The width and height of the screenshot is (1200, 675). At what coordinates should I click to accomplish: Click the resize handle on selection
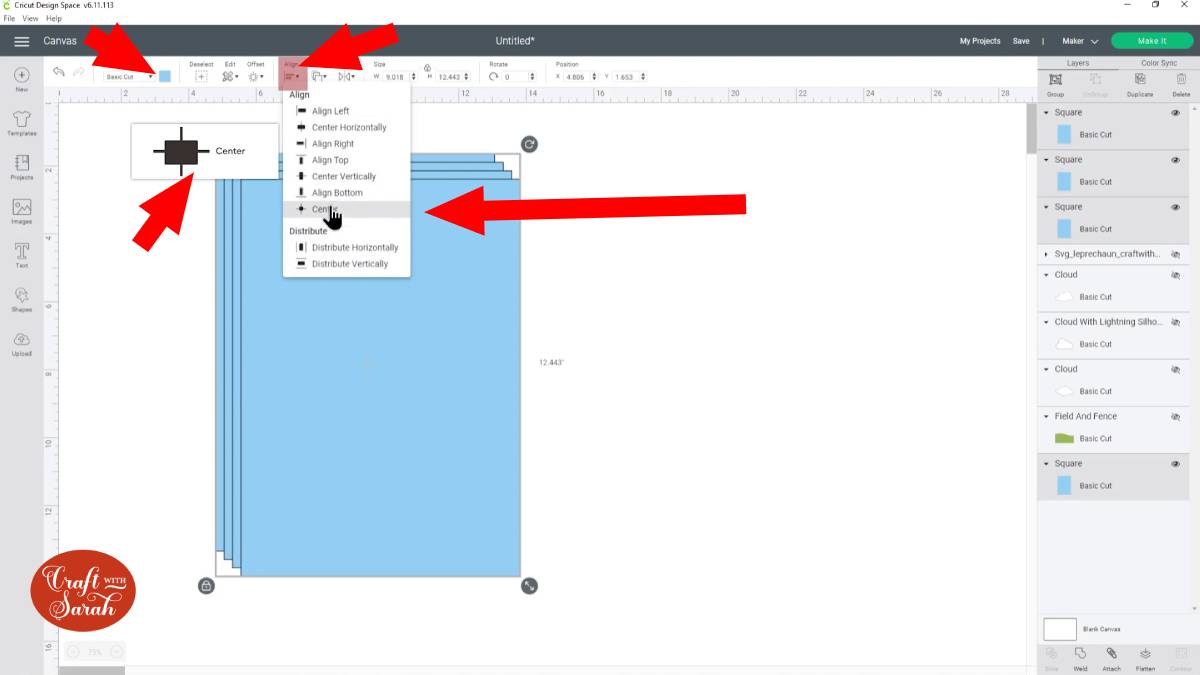click(529, 585)
